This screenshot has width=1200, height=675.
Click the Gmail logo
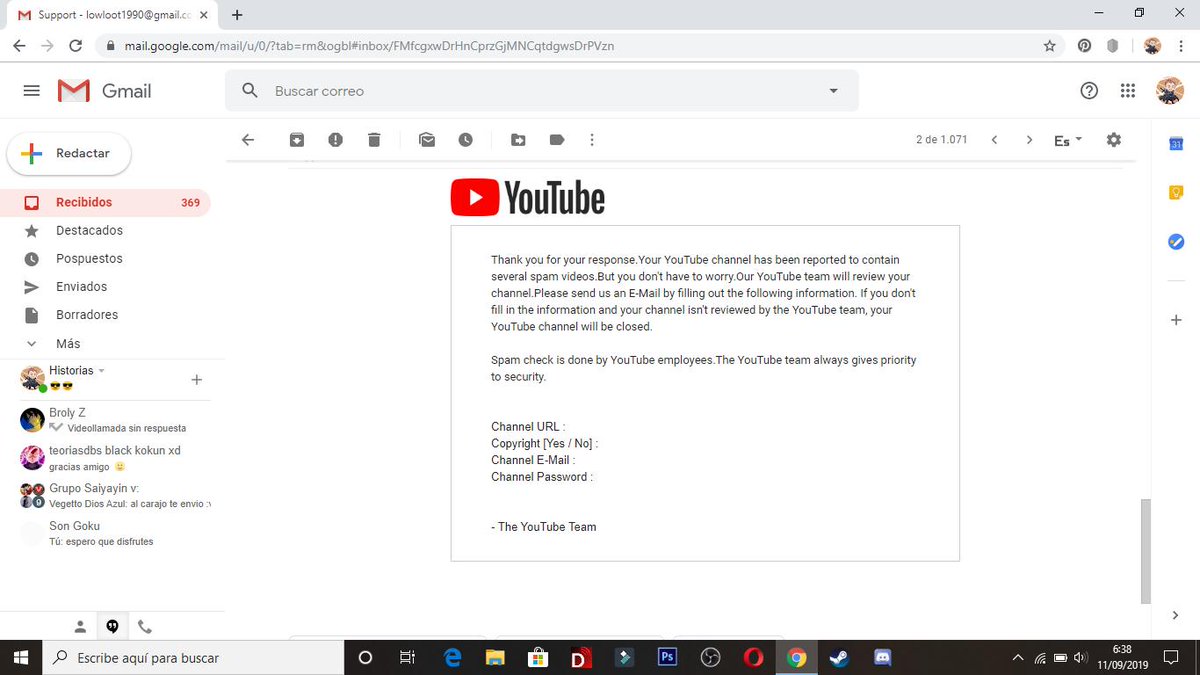[104, 91]
